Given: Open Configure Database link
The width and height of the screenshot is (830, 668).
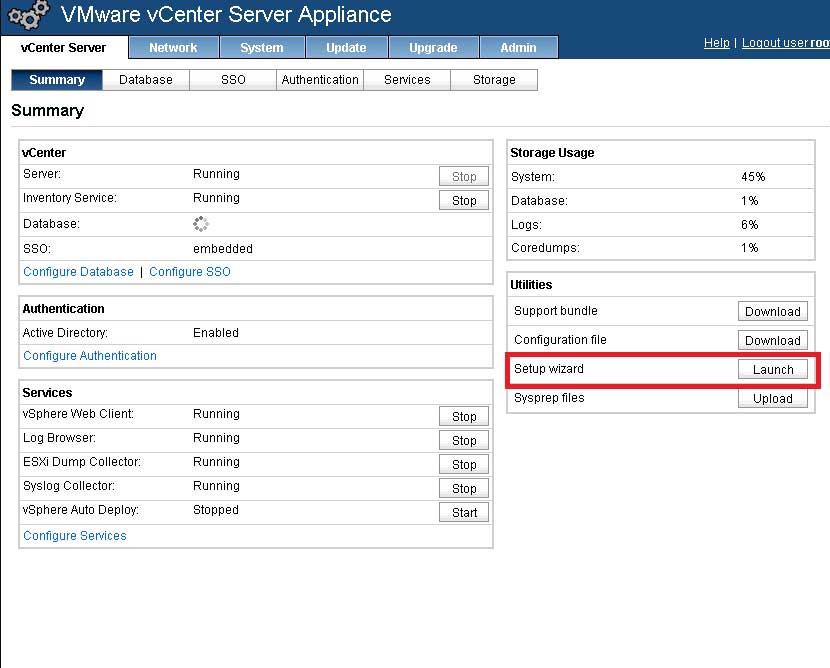Looking at the screenshot, I should (78, 272).
